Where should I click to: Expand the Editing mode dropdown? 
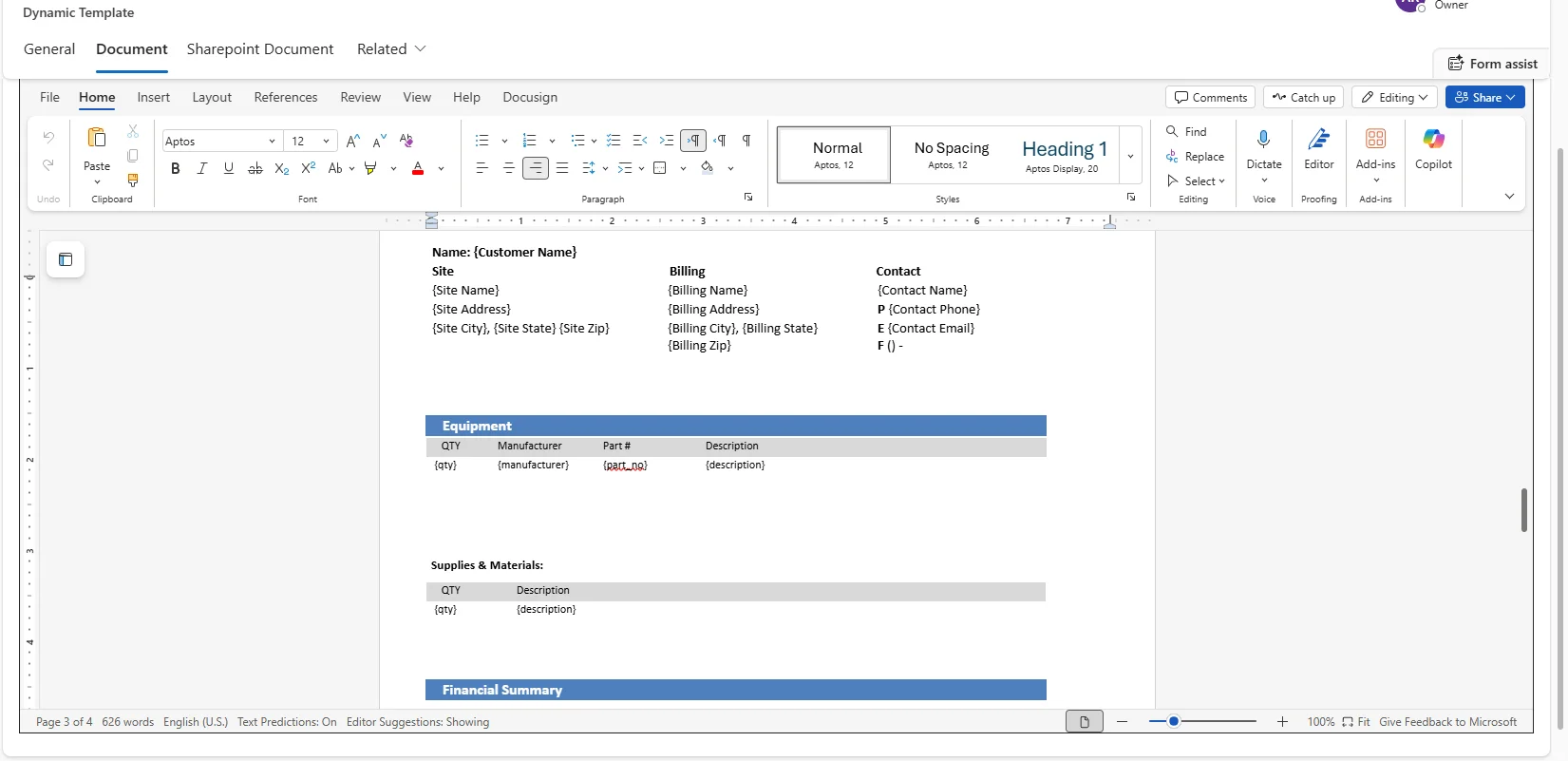pyautogui.click(x=1394, y=97)
